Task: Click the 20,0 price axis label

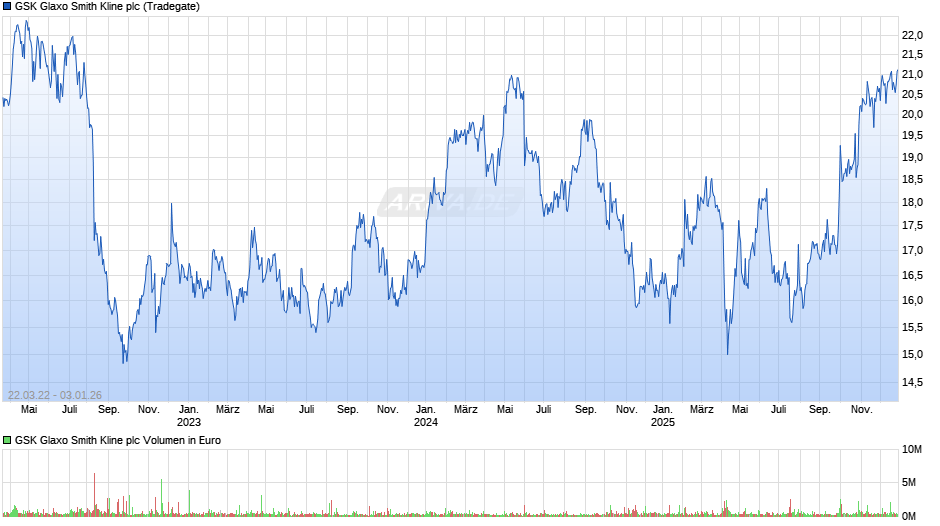Action: (912, 115)
